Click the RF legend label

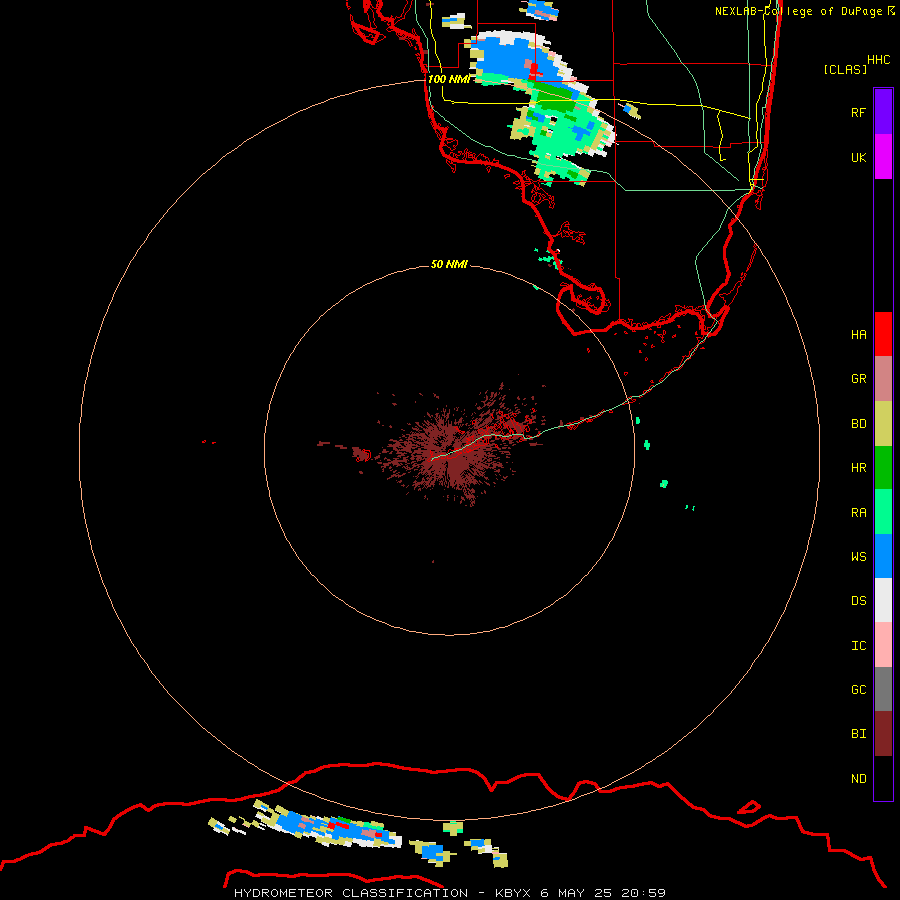pyautogui.click(x=858, y=112)
